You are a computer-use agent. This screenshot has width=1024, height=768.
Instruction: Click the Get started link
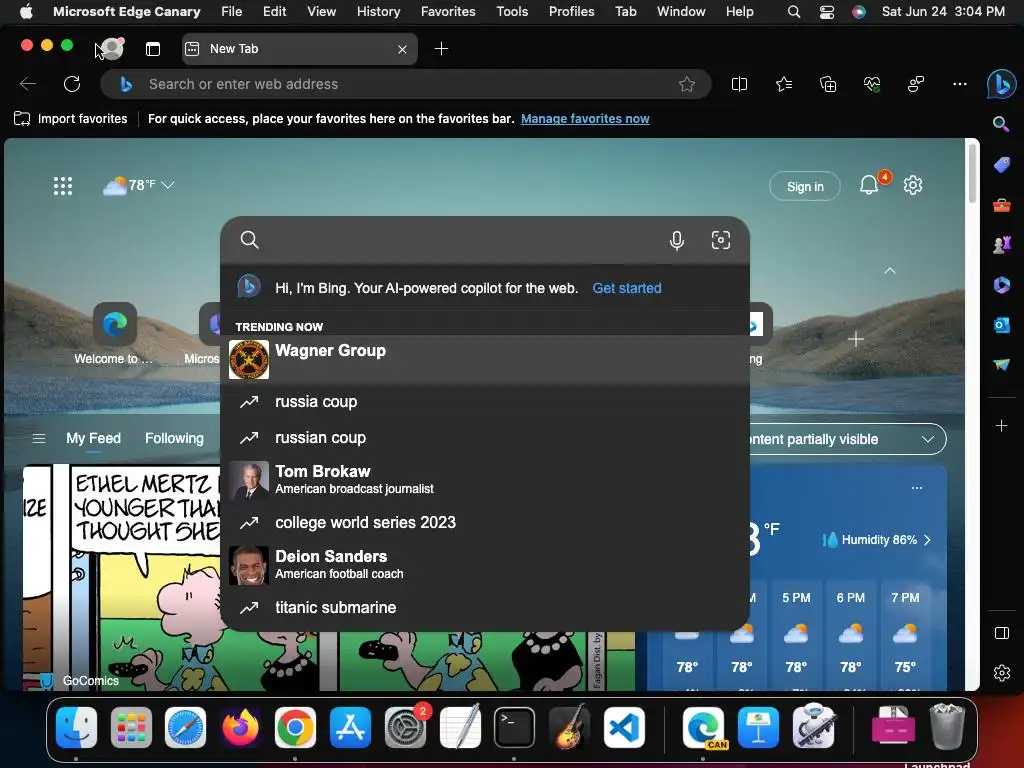pyautogui.click(x=626, y=288)
